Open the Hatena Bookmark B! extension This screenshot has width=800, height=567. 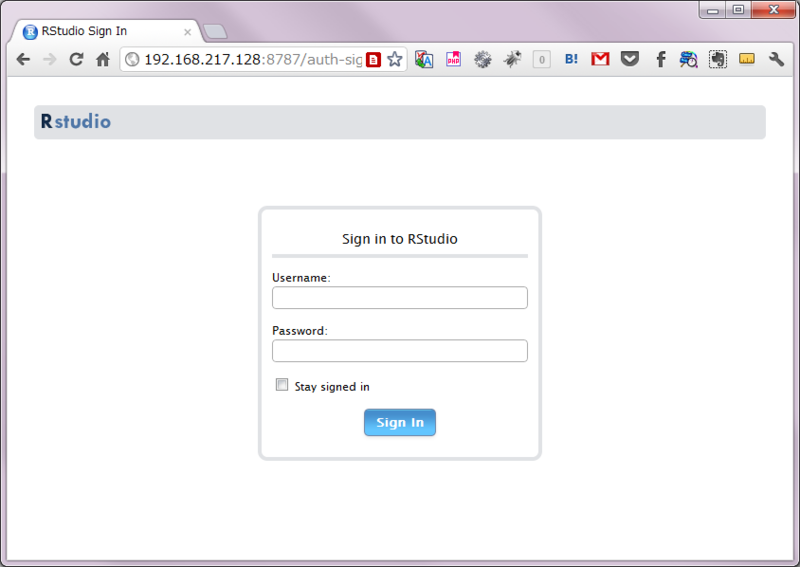coord(571,60)
